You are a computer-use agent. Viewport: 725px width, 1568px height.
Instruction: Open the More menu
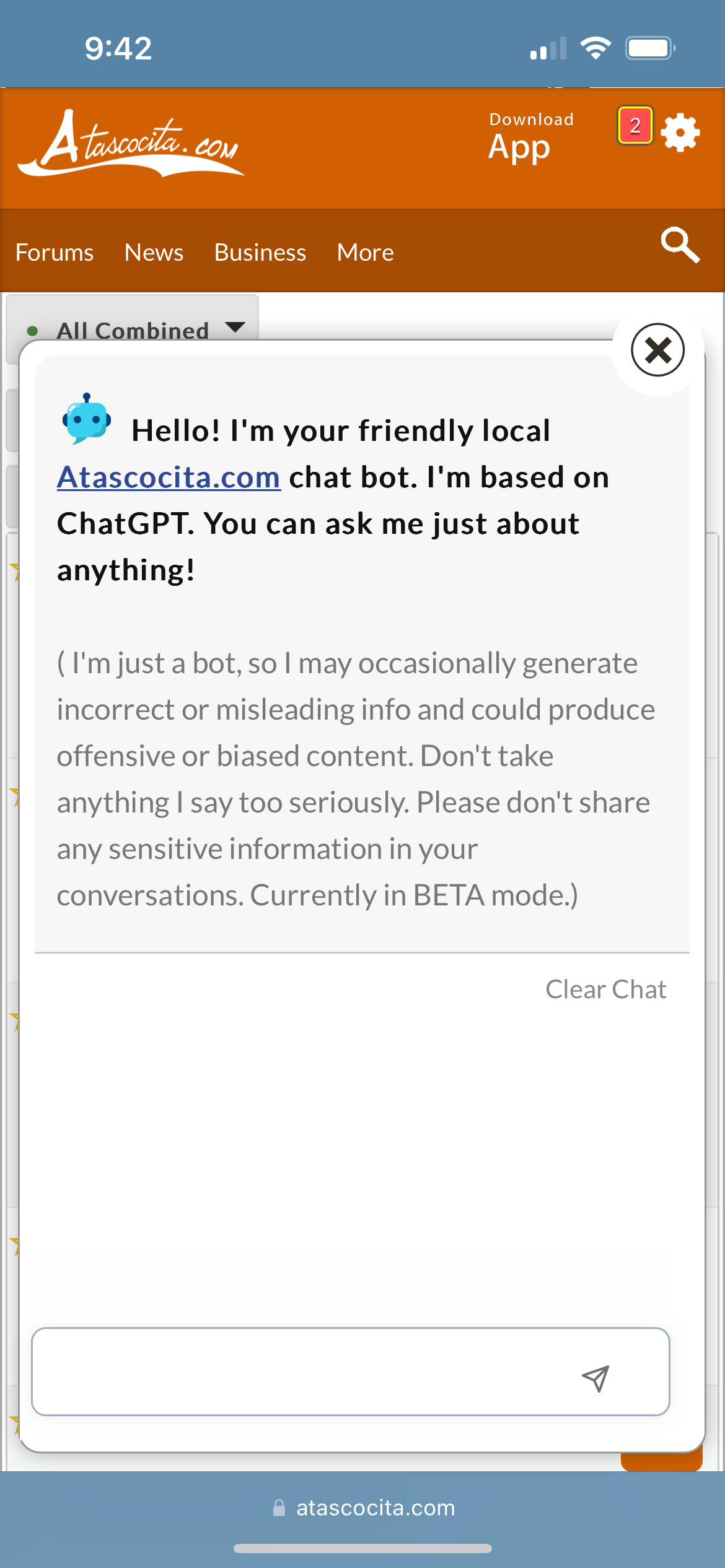[x=366, y=253]
